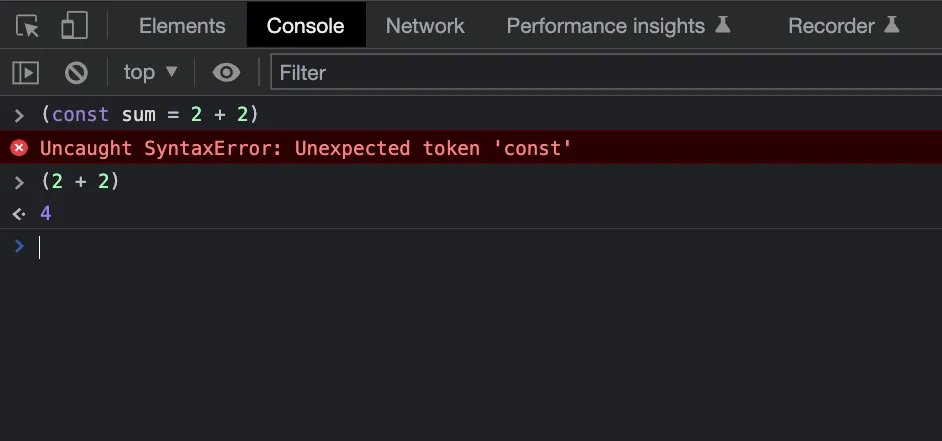942x441 pixels.
Task: Click the Recorder flask icon
Action: tap(892, 25)
